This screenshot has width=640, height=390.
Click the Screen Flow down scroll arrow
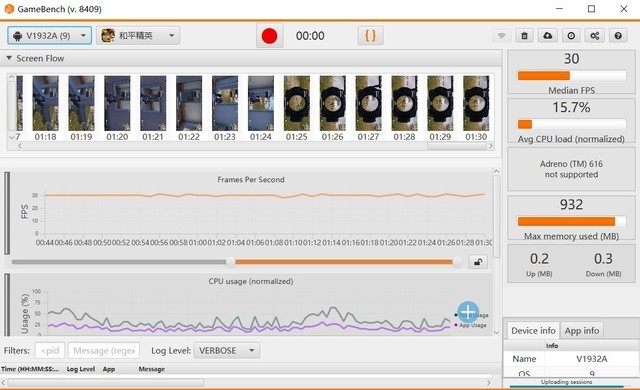(11, 137)
